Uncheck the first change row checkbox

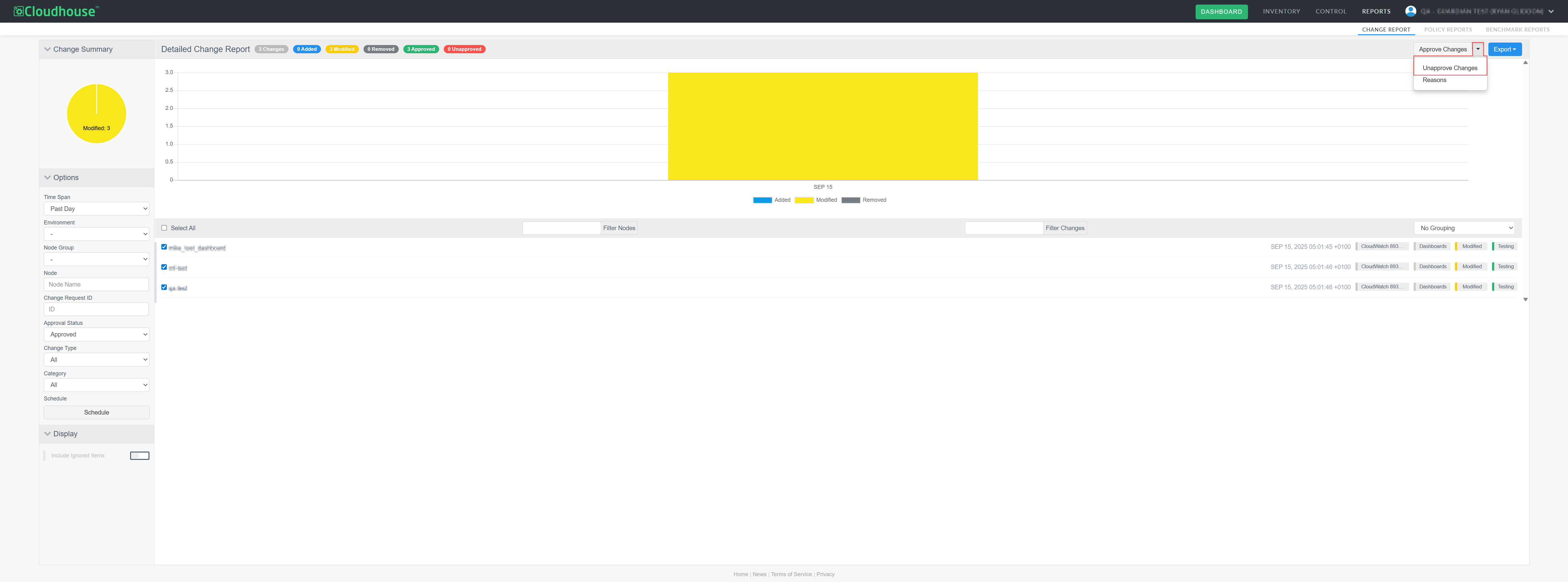point(164,247)
